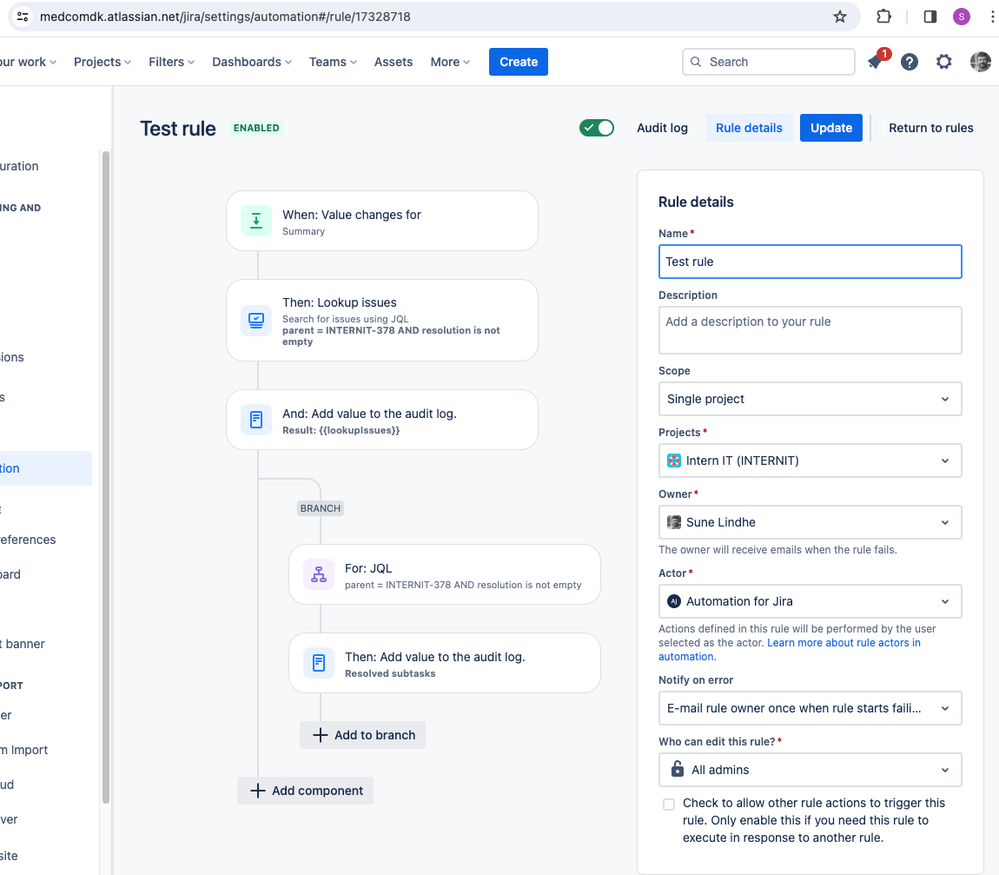Expand the Dashboards menu
The width and height of the screenshot is (999, 875).
coord(252,62)
